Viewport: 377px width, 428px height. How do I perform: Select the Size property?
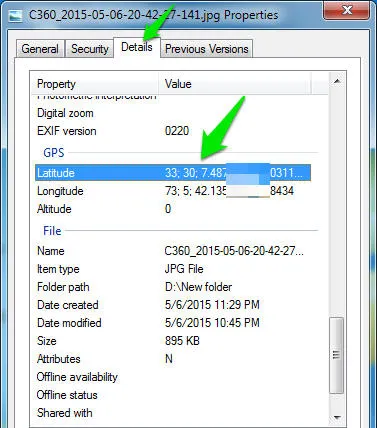47,341
